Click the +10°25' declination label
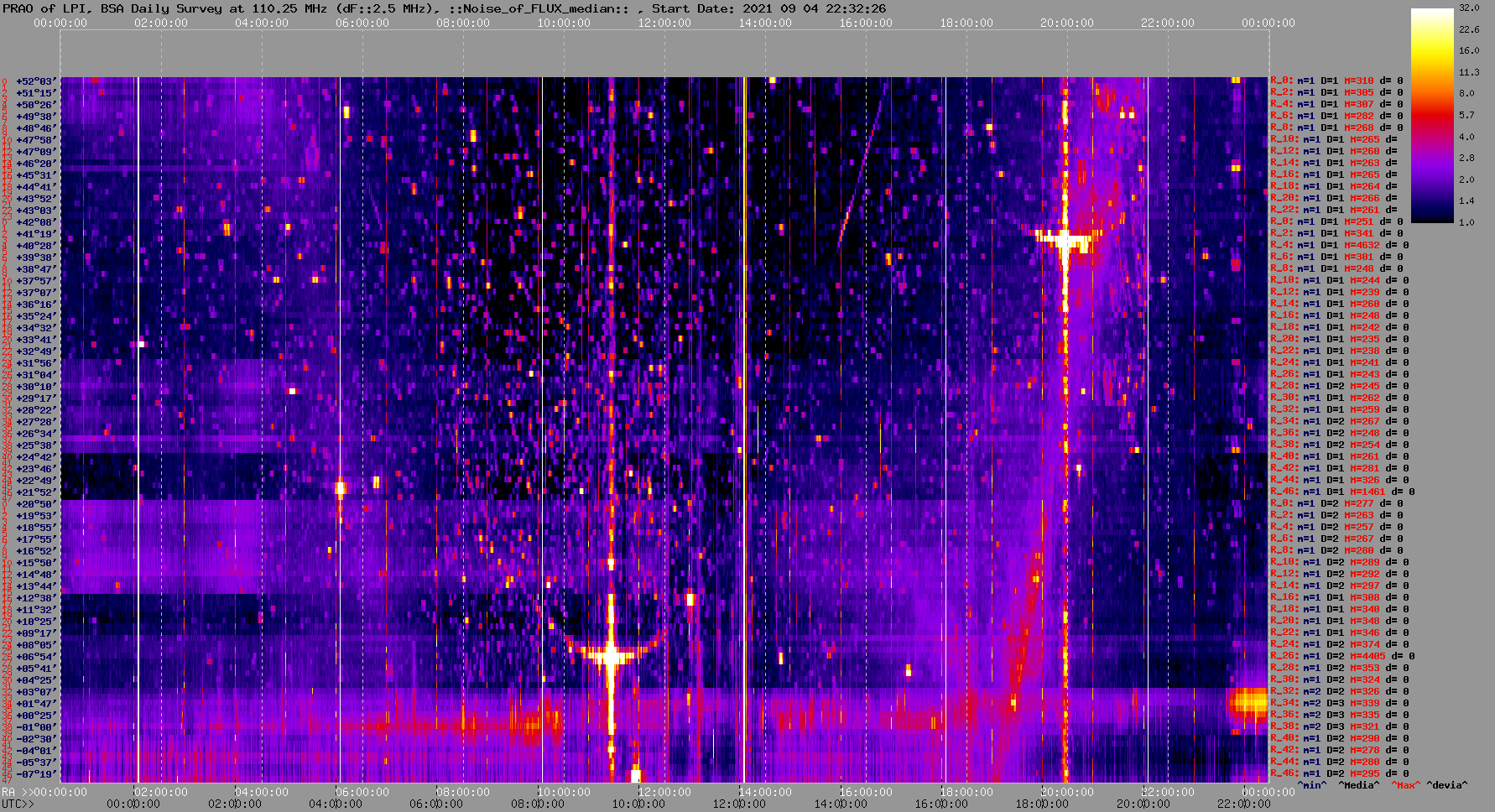1495x812 pixels. (36, 621)
